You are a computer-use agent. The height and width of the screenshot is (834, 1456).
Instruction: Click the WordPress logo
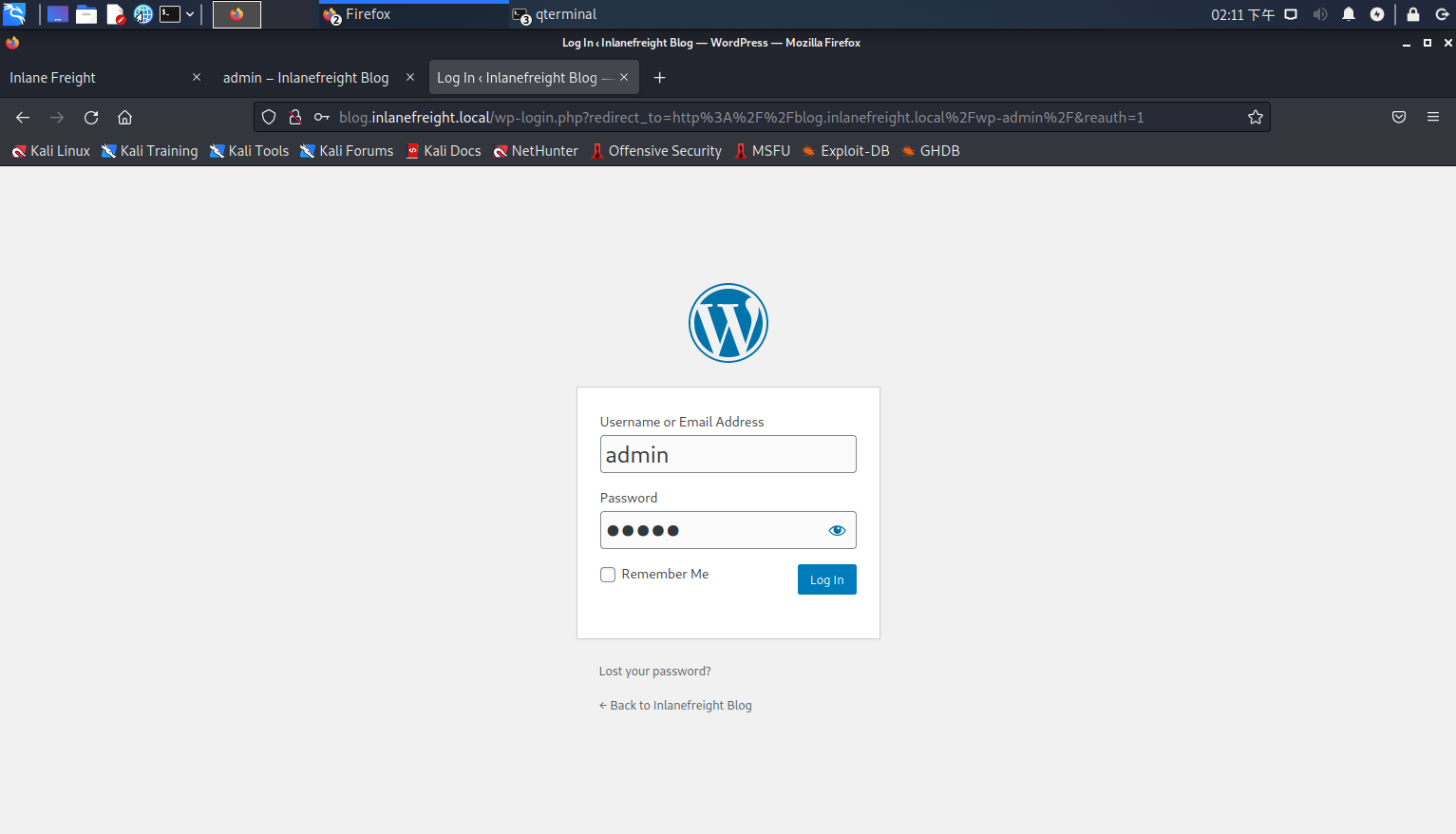coord(728,323)
